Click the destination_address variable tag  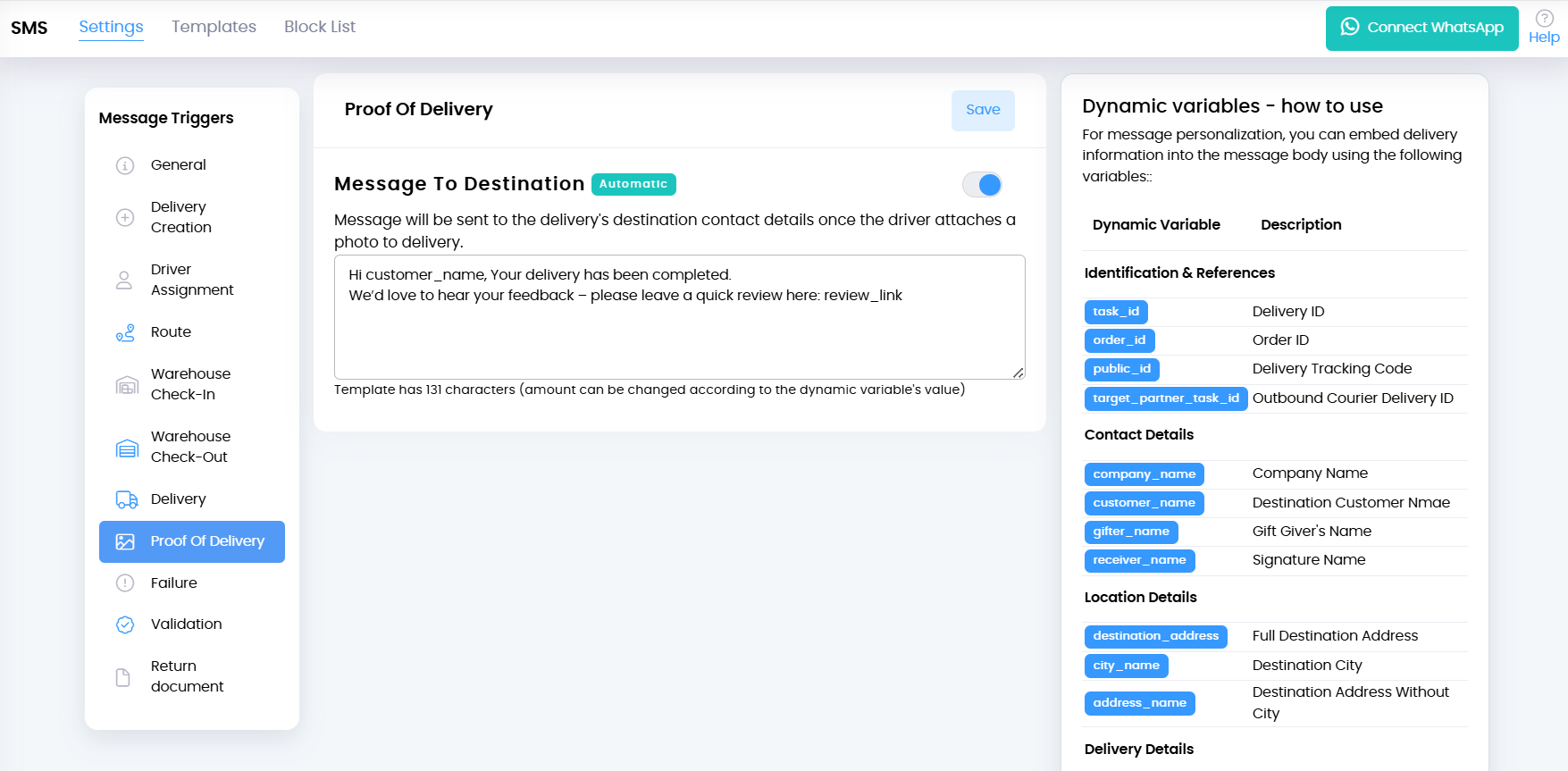[1155, 636]
